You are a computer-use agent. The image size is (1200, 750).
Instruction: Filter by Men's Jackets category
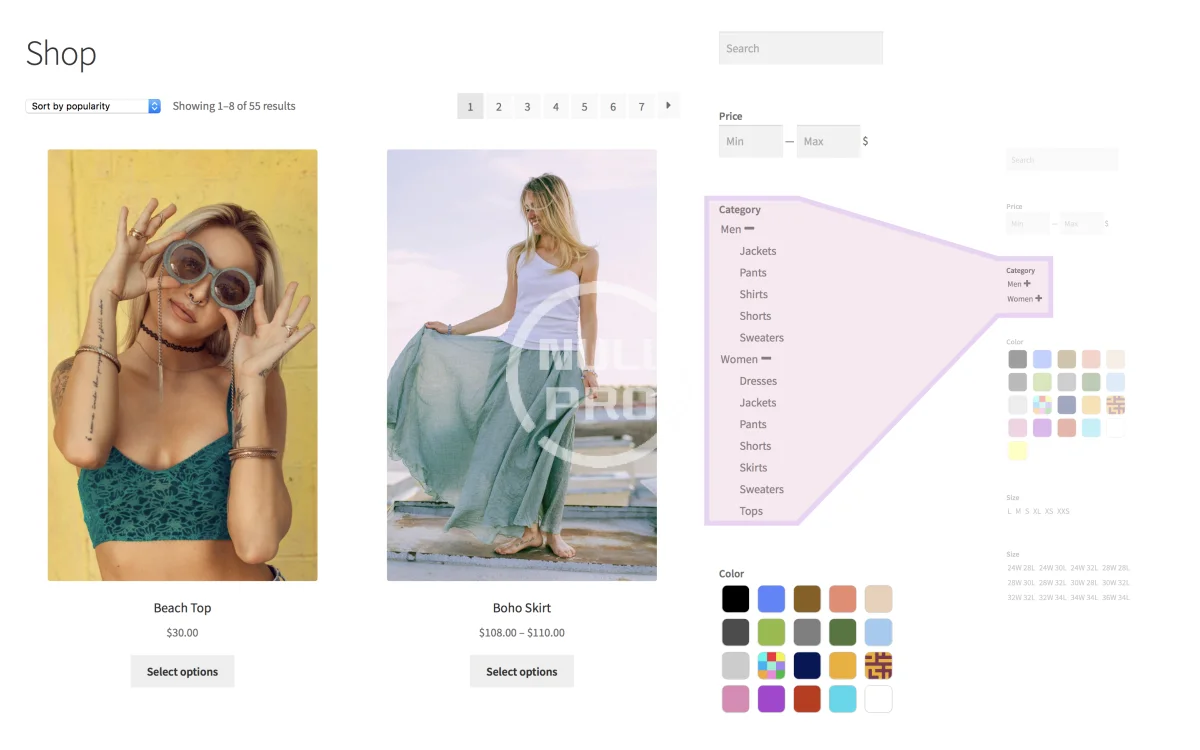pos(757,251)
